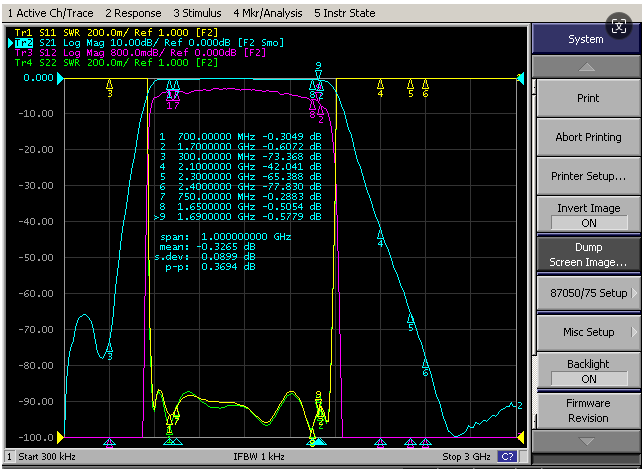
Task: Click the cyan reference level arrow at 0.000
Action: (60, 78)
